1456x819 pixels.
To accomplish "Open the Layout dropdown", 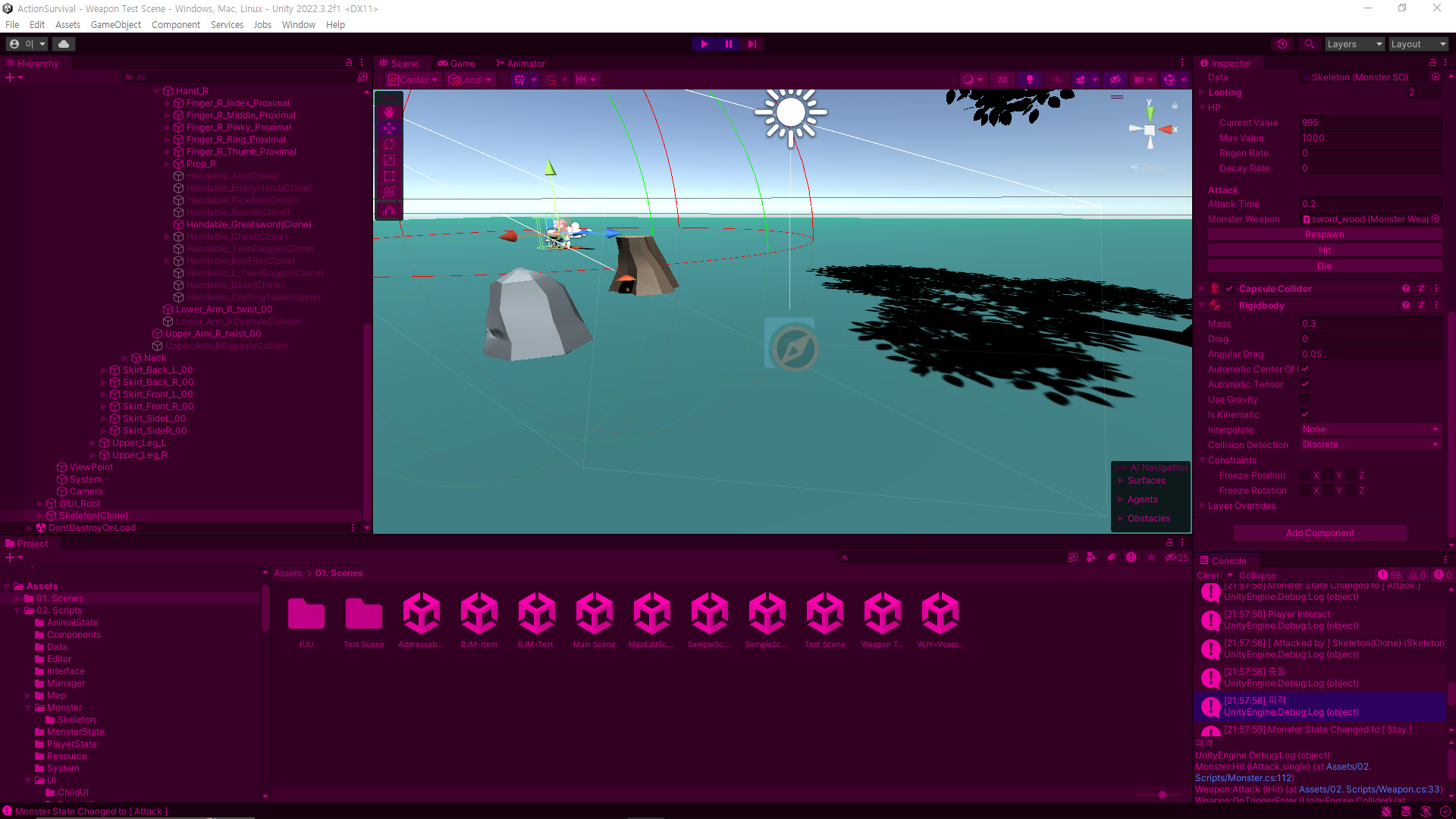I will click(x=1418, y=44).
